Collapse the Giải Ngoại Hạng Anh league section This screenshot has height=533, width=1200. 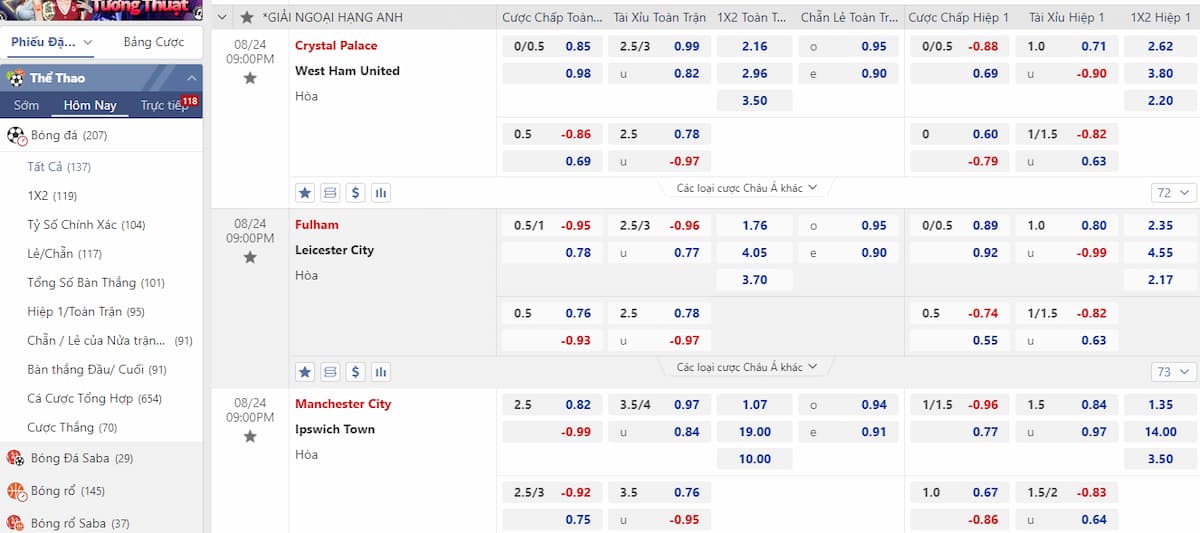(222, 17)
